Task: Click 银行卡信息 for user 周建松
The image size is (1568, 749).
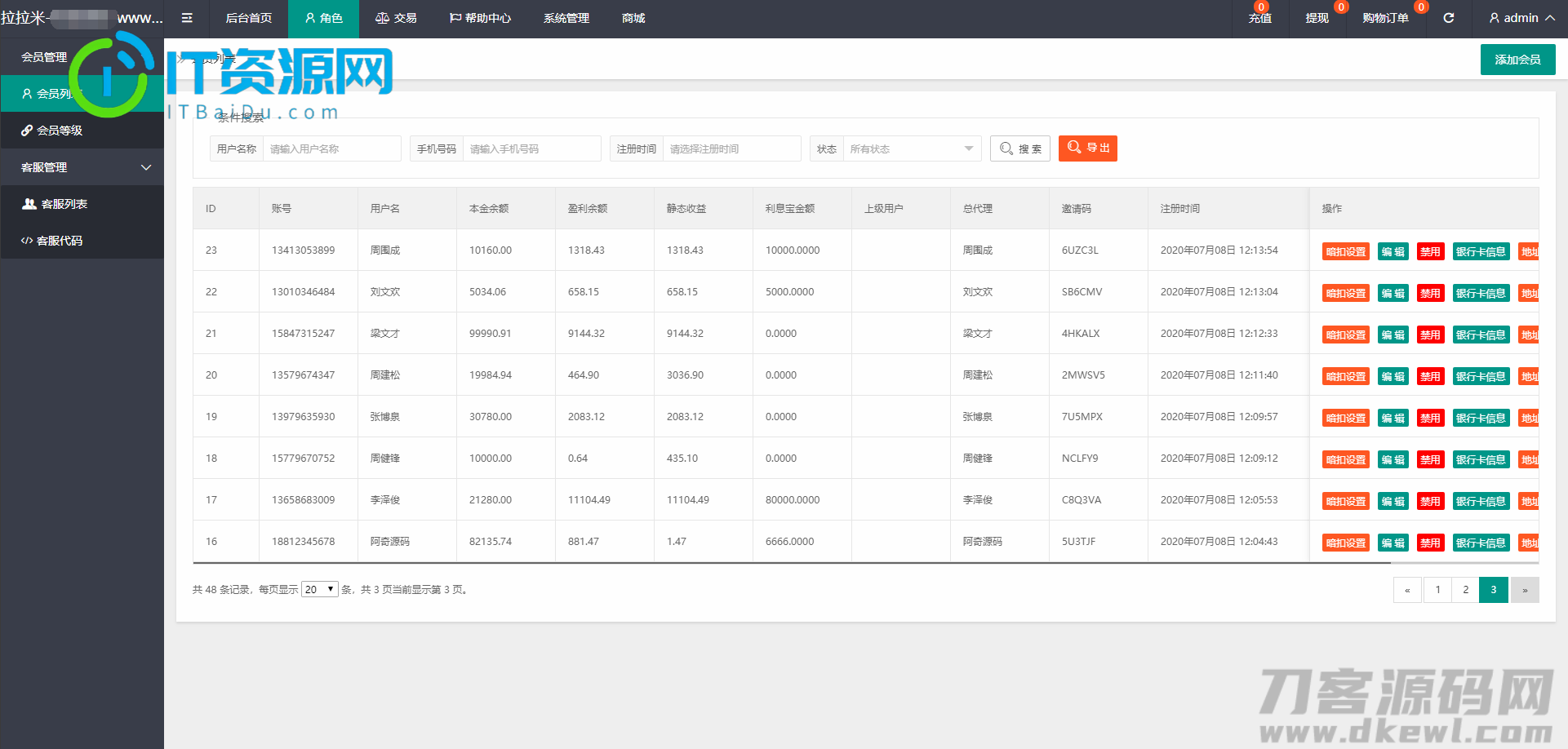Action: [1481, 376]
